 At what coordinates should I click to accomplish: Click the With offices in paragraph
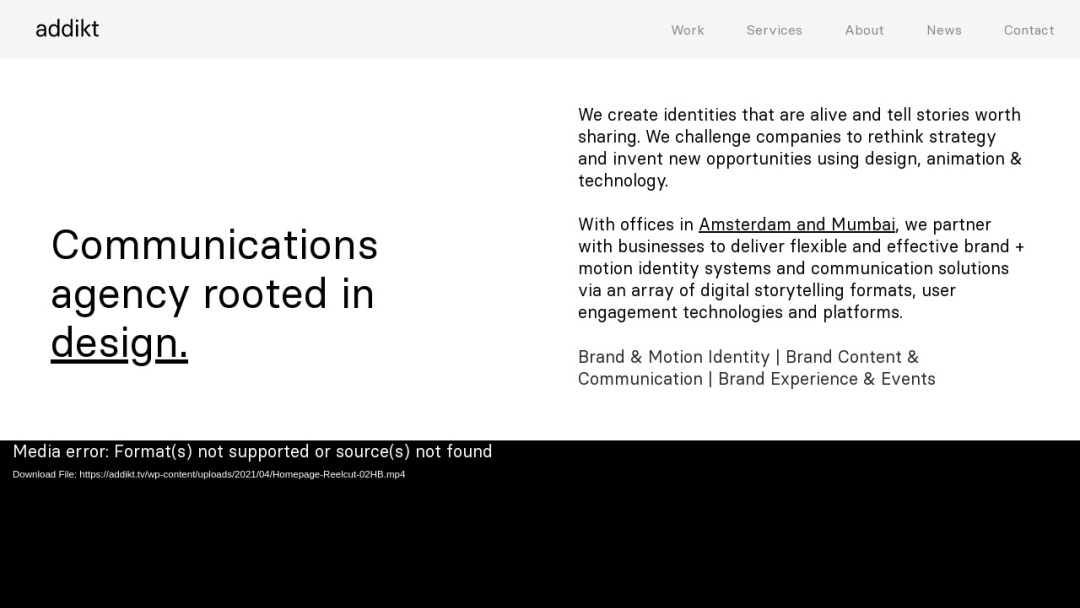click(799, 268)
